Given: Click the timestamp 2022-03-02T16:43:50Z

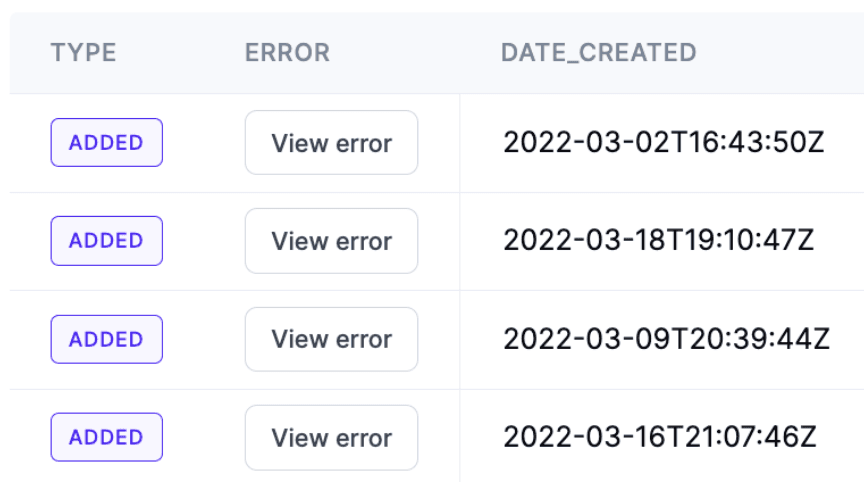Looking at the screenshot, I should coord(663,143).
